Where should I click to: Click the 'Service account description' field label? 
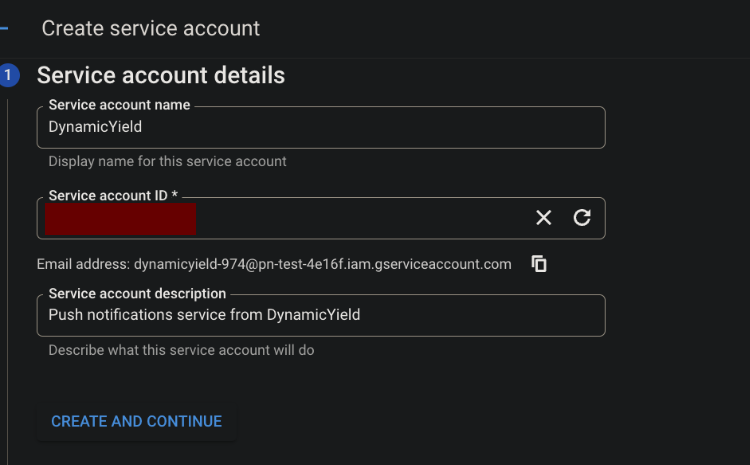[137, 293]
